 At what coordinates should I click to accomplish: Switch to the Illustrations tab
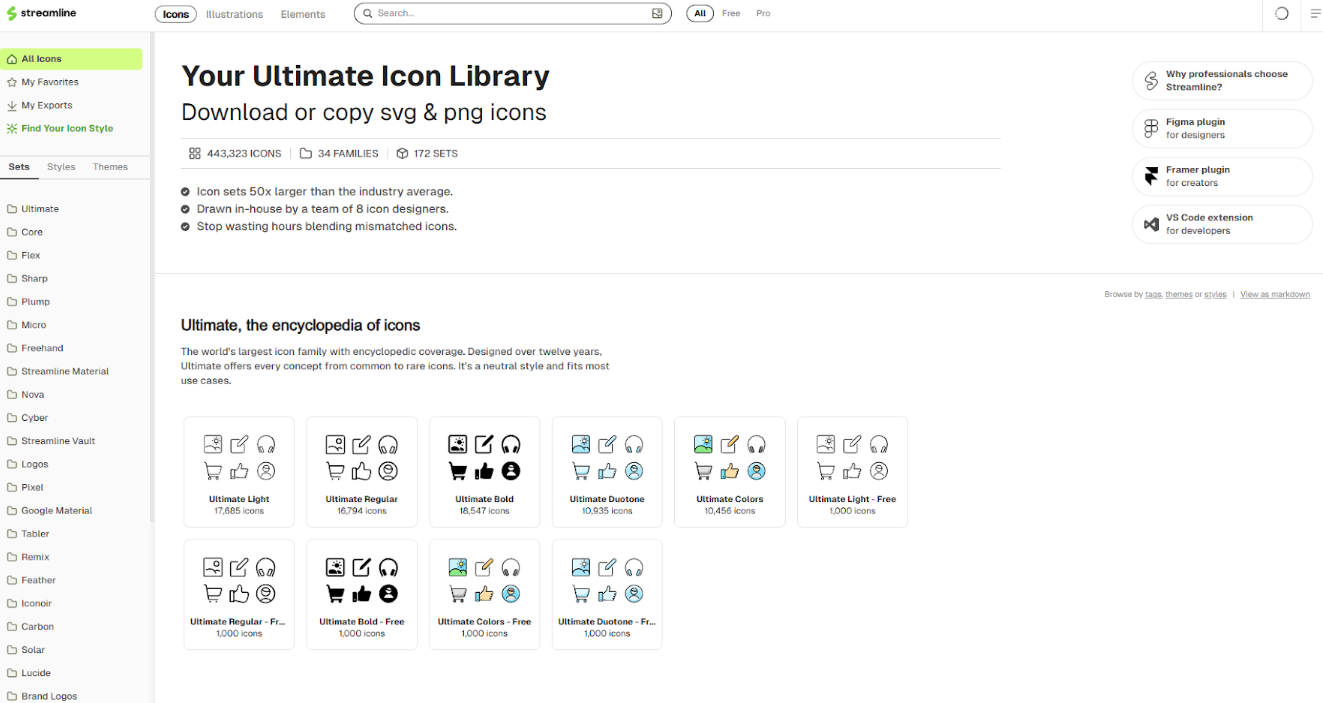(x=234, y=14)
